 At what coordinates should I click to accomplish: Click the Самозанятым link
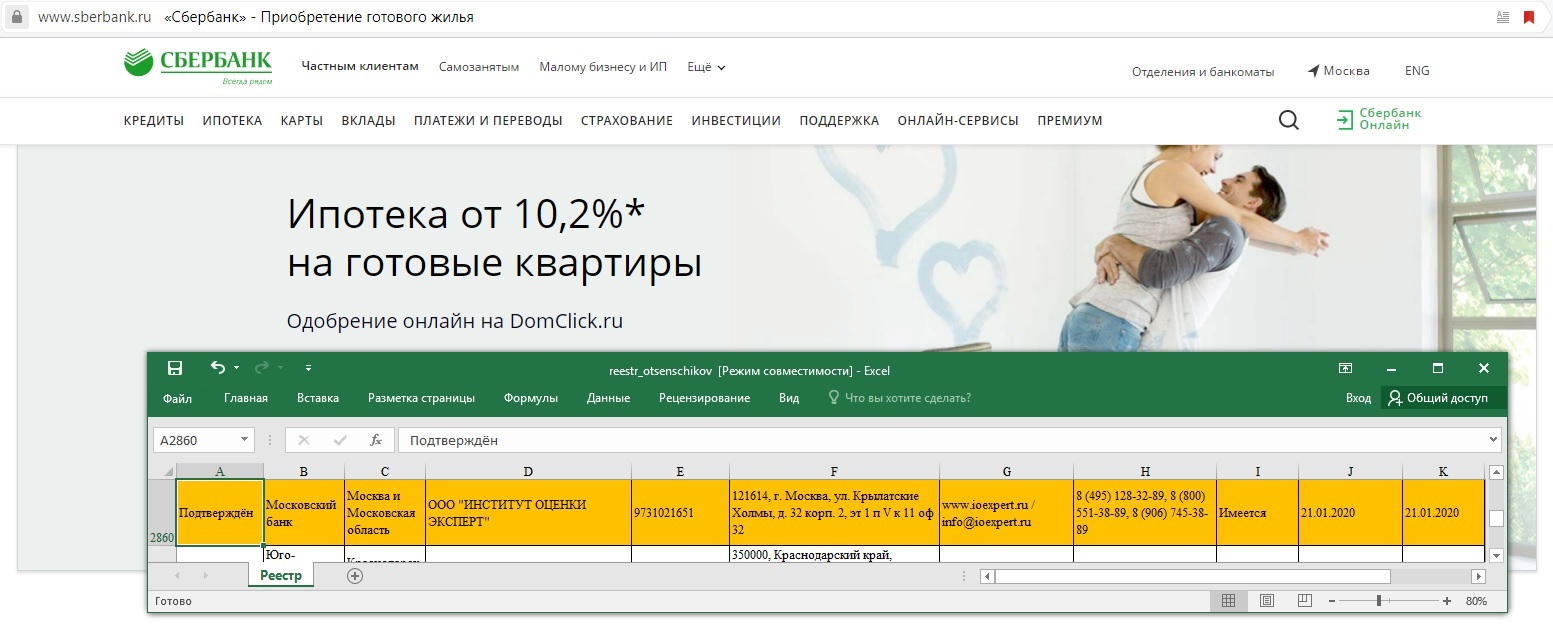tap(479, 67)
